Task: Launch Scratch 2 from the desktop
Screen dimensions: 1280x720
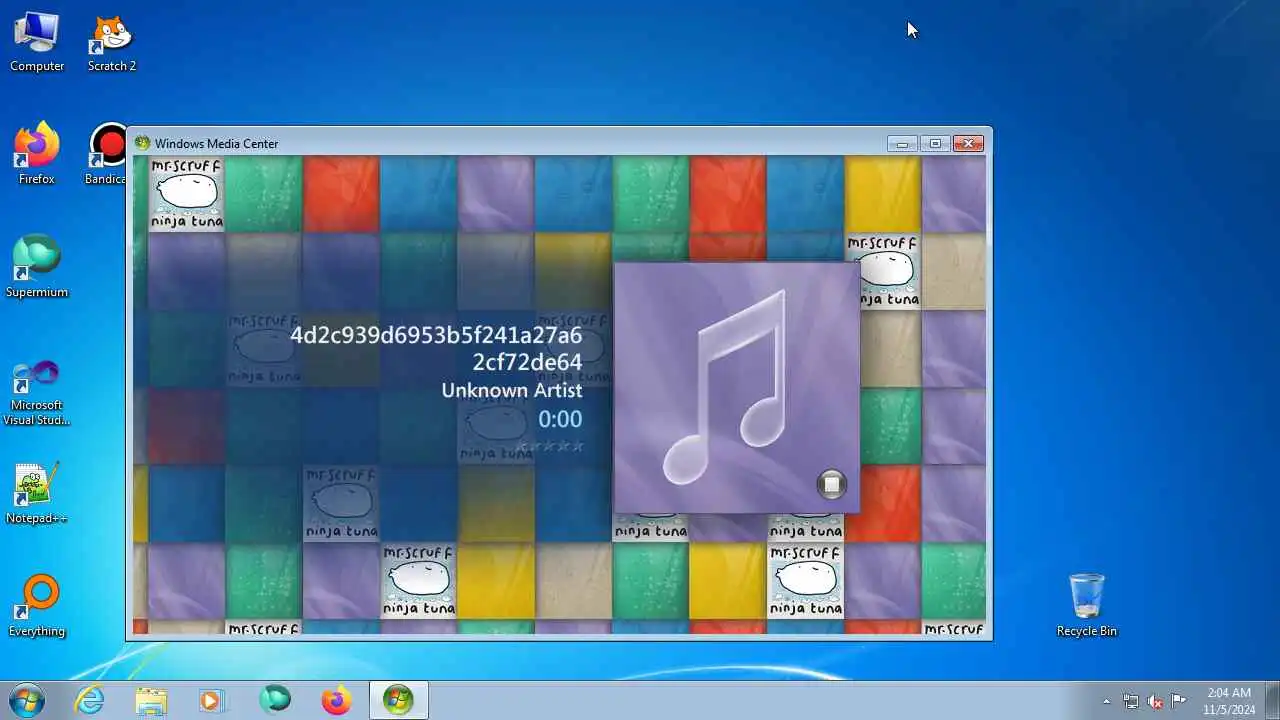Action: tap(111, 42)
